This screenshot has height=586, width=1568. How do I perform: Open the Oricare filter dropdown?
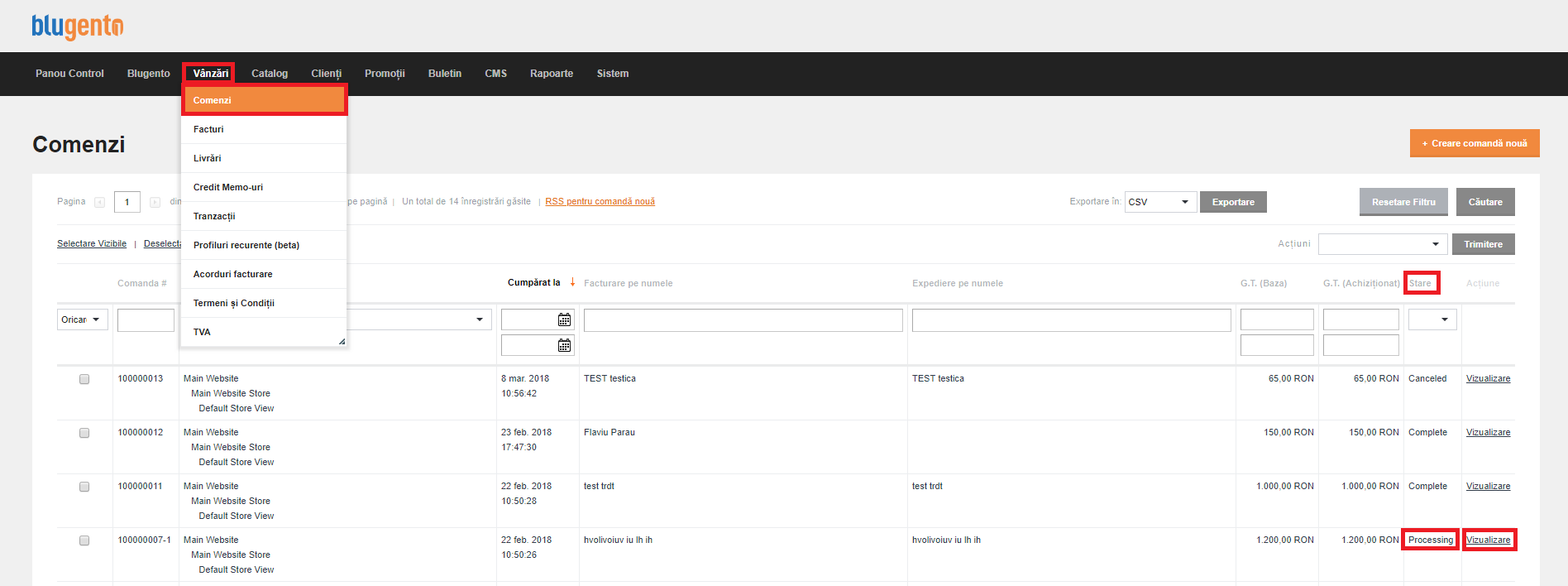(x=83, y=319)
